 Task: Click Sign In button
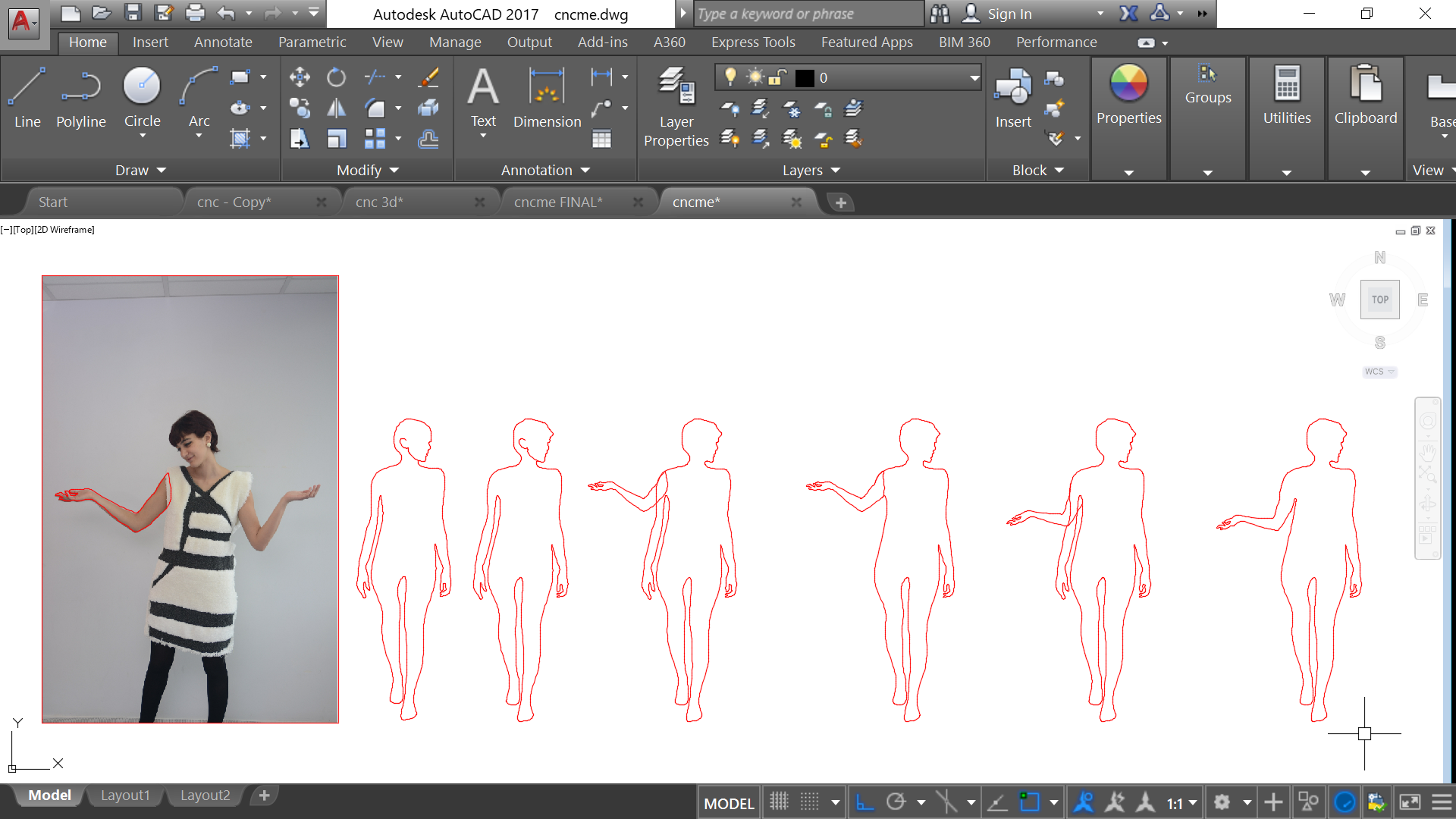pyautogui.click(x=1009, y=14)
